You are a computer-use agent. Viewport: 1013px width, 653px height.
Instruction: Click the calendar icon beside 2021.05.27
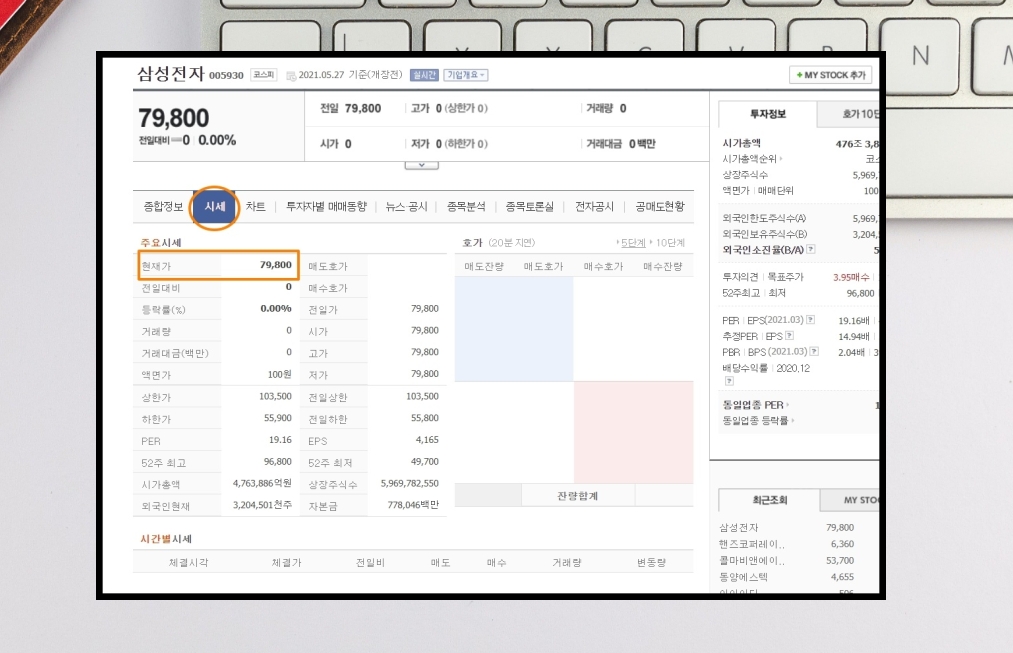point(291,76)
